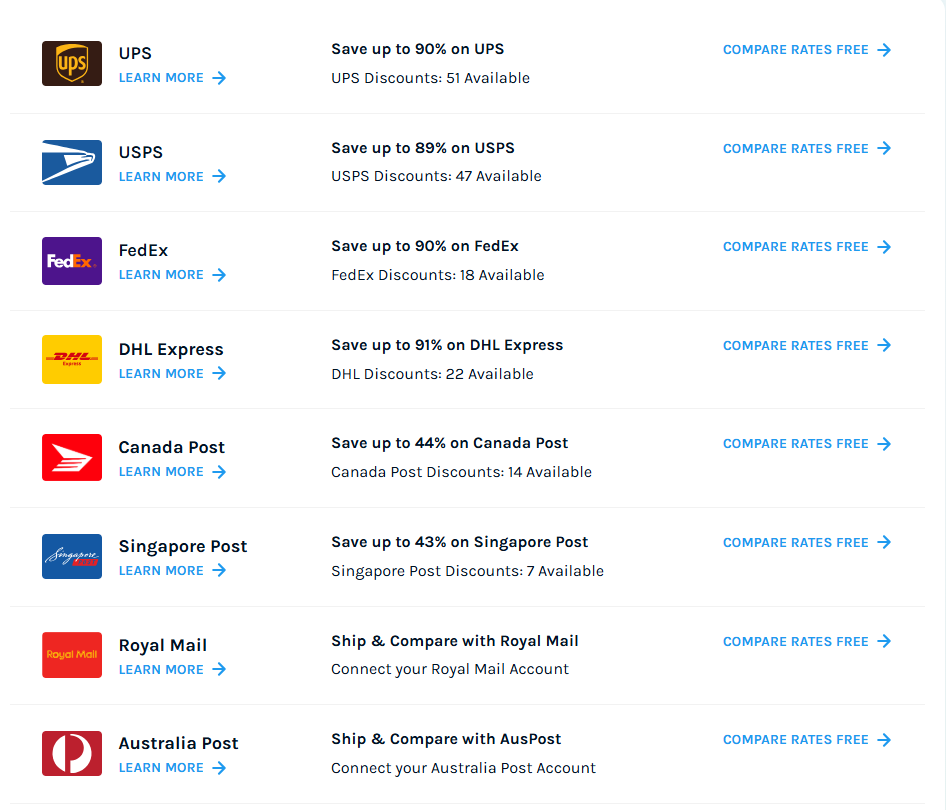Viewport: 946px width, 810px height.
Task: Click 'Ship & Compare with Royal Mail' heading
Action: (x=455, y=641)
